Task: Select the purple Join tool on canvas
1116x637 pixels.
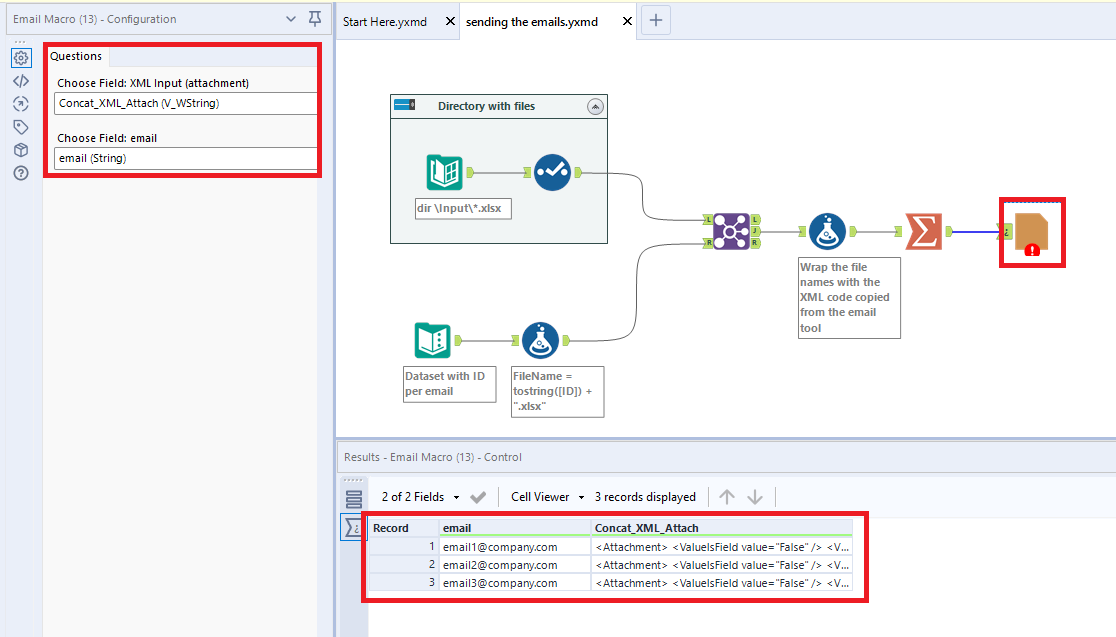Action: [732, 230]
